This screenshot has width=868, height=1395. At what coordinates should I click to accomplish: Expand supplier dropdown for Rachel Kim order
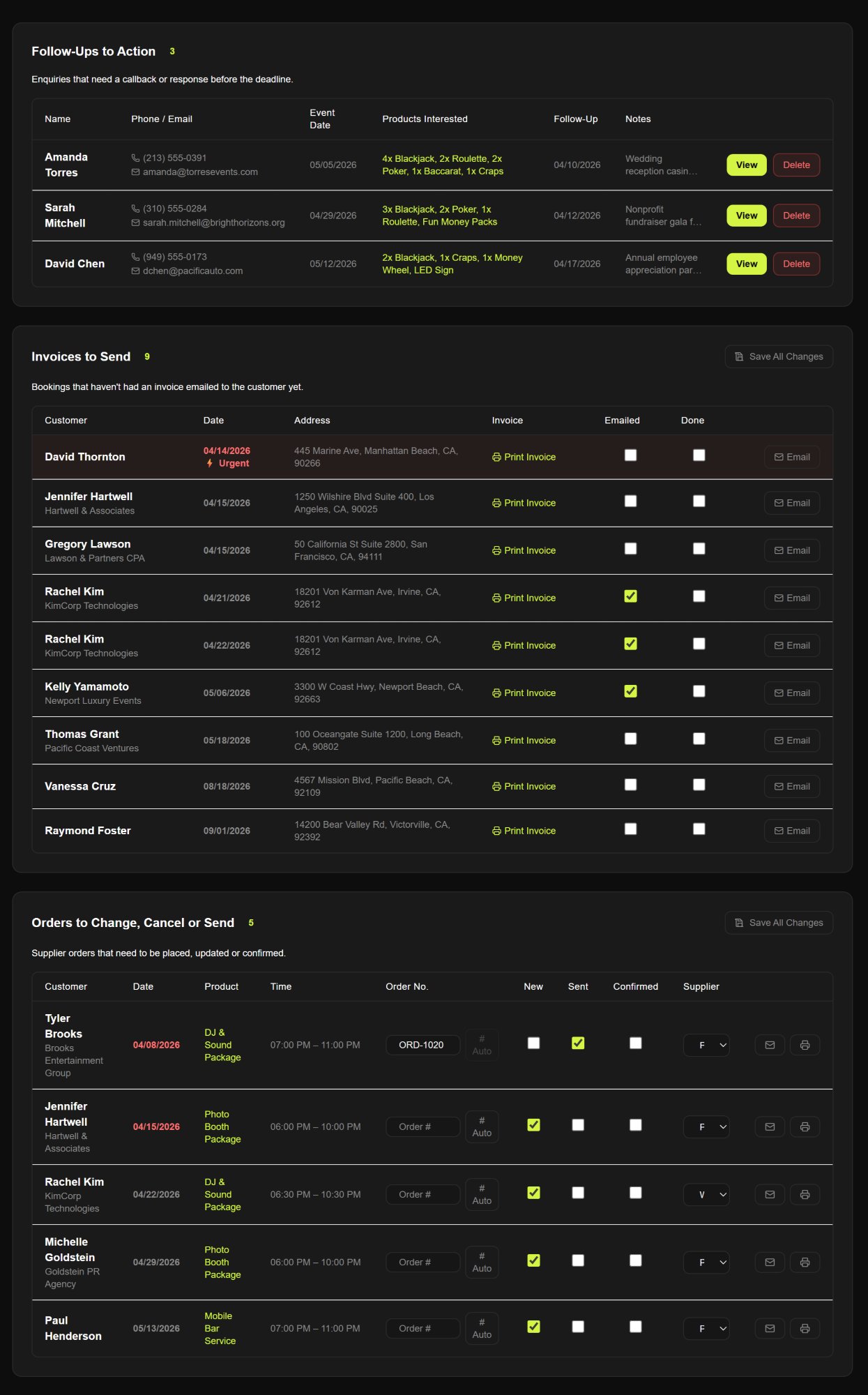(706, 1194)
